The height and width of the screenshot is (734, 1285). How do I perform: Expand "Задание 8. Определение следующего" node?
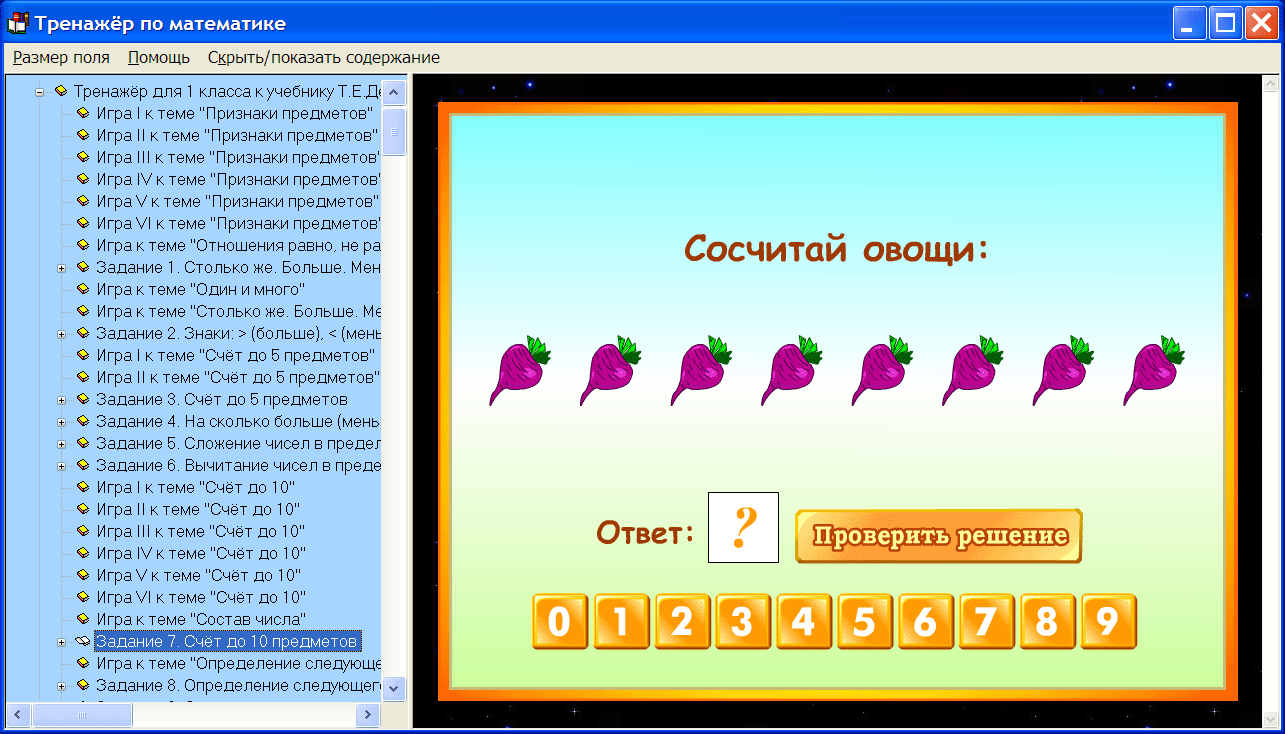click(x=62, y=685)
